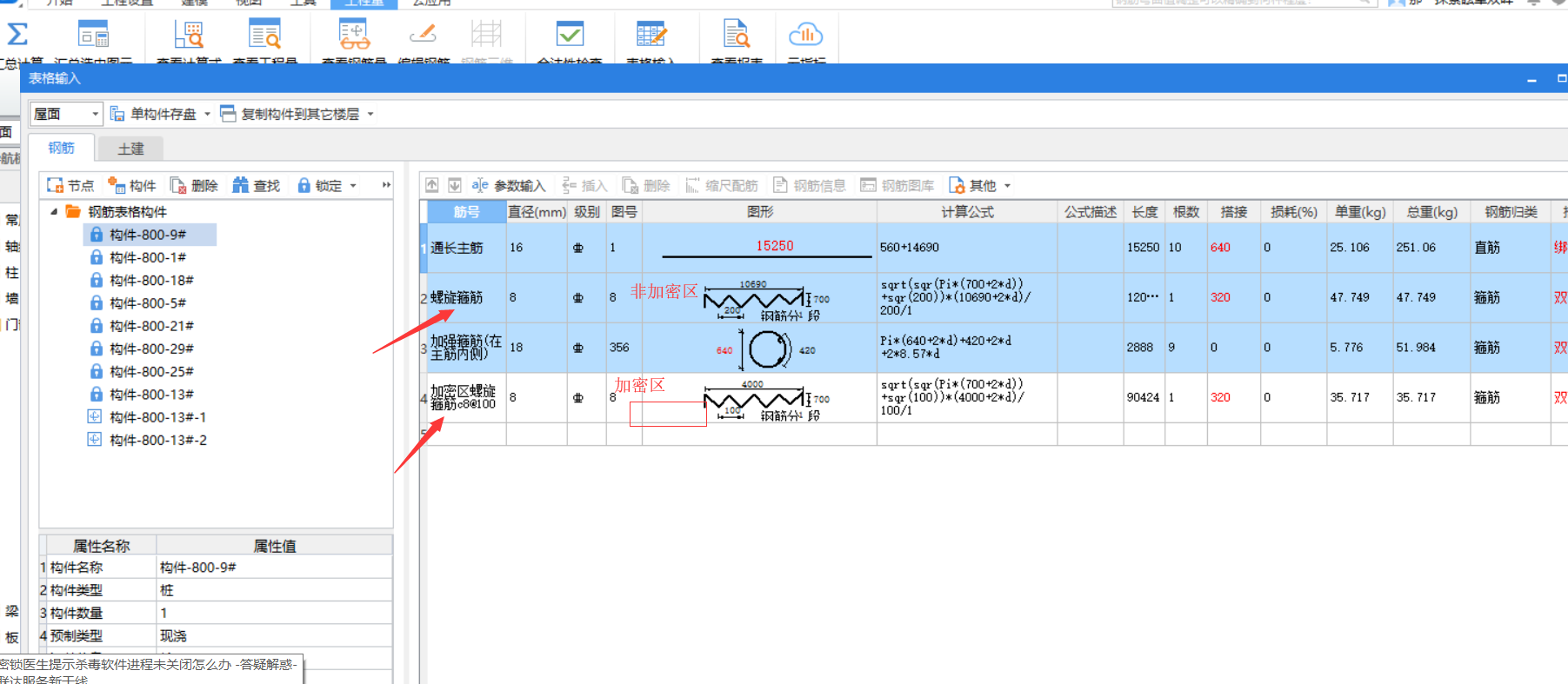Click the edit rebar pencil icon
Image resolution: width=1568 pixels, height=684 pixels.
click(423, 35)
